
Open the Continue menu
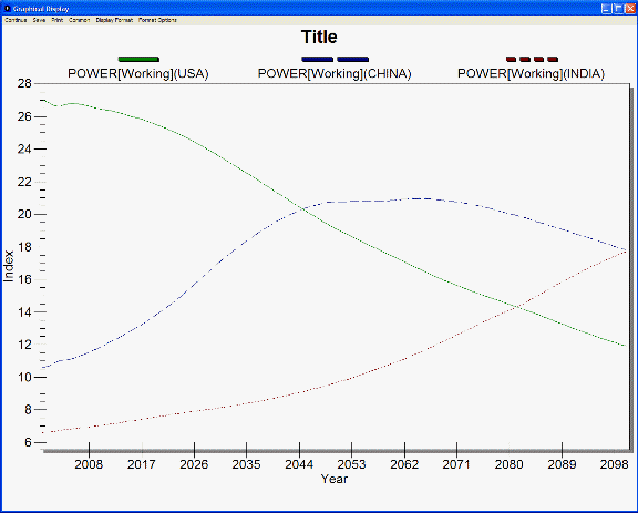coord(15,20)
